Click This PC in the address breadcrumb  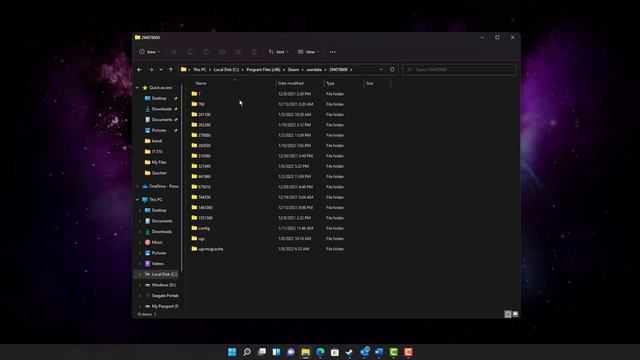(200, 70)
